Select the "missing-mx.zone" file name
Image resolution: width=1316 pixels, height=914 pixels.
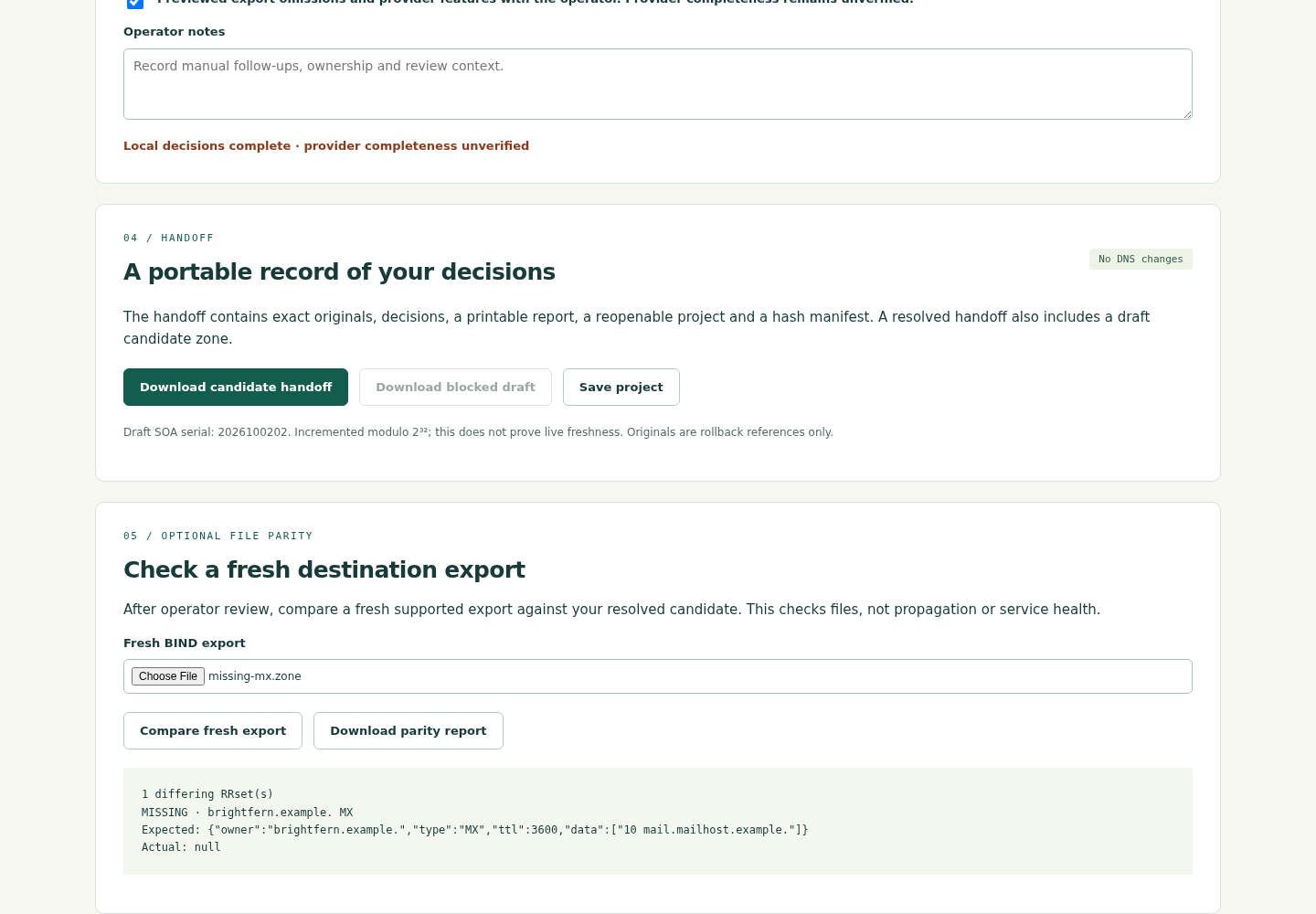click(255, 676)
